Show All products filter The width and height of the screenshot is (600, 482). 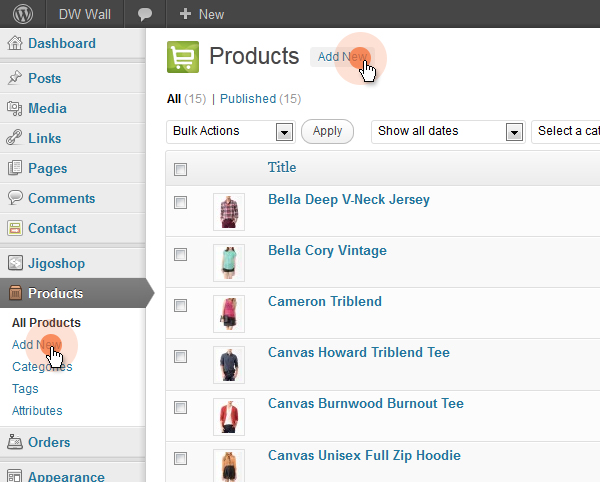coord(174,99)
